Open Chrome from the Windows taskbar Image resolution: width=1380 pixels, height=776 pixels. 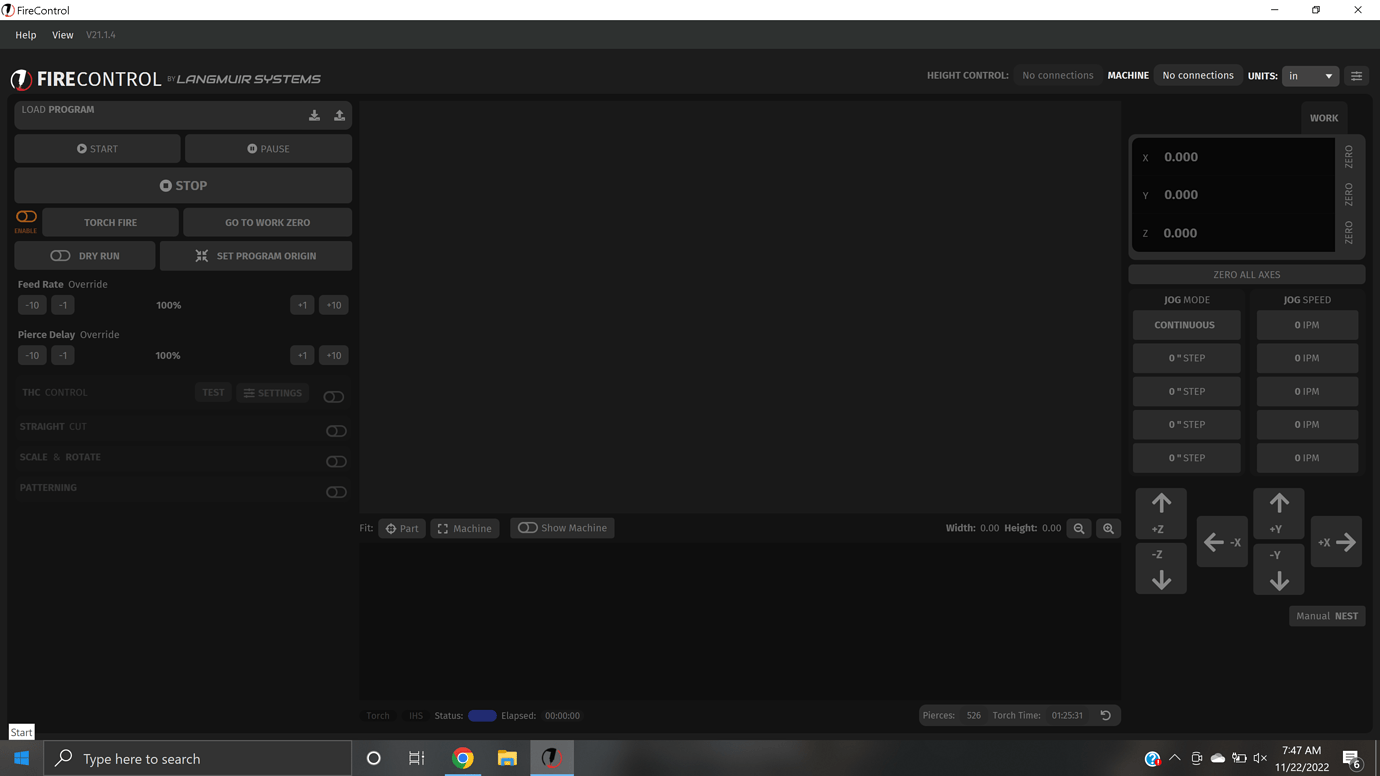[462, 758]
